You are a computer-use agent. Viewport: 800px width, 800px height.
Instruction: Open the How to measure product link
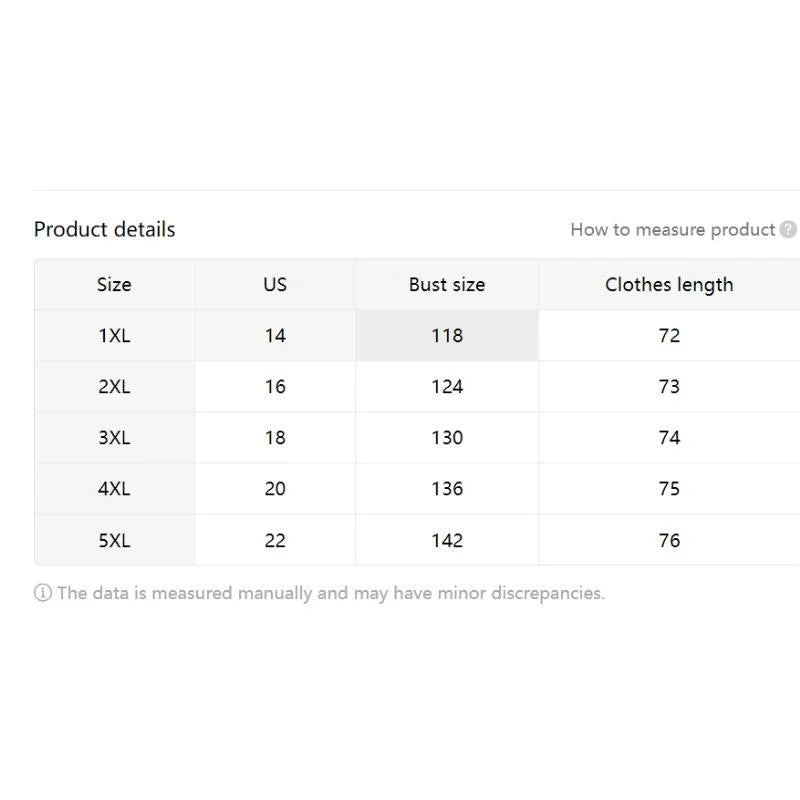click(672, 230)
